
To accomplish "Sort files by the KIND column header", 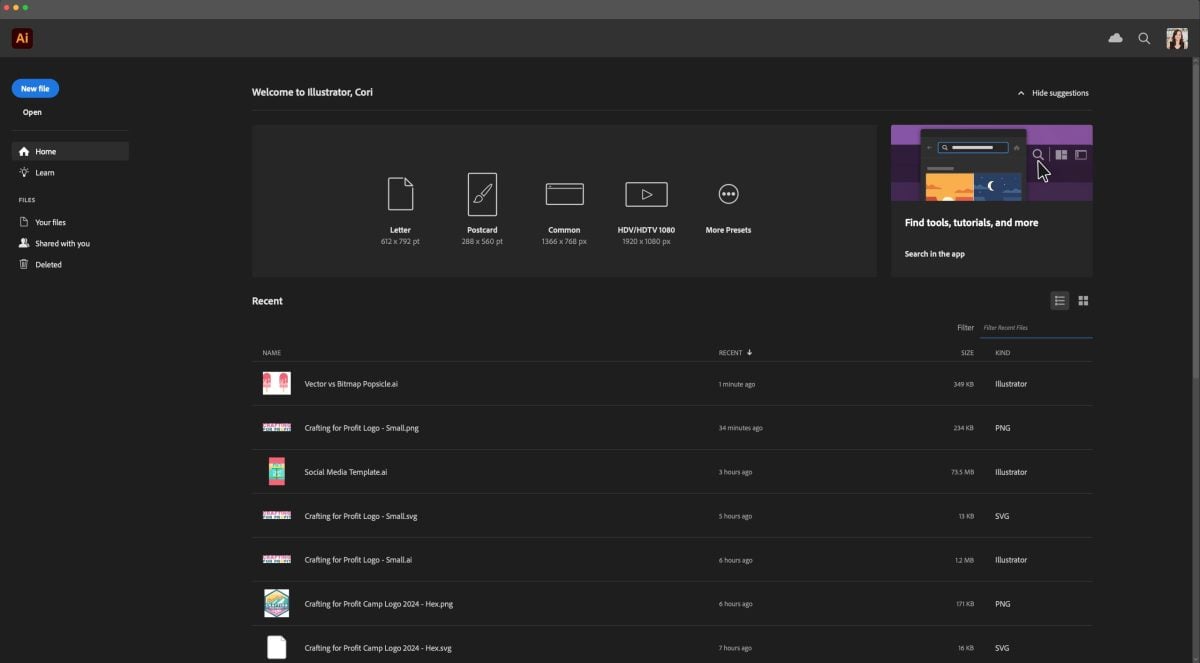I will tap(1002, 353).
